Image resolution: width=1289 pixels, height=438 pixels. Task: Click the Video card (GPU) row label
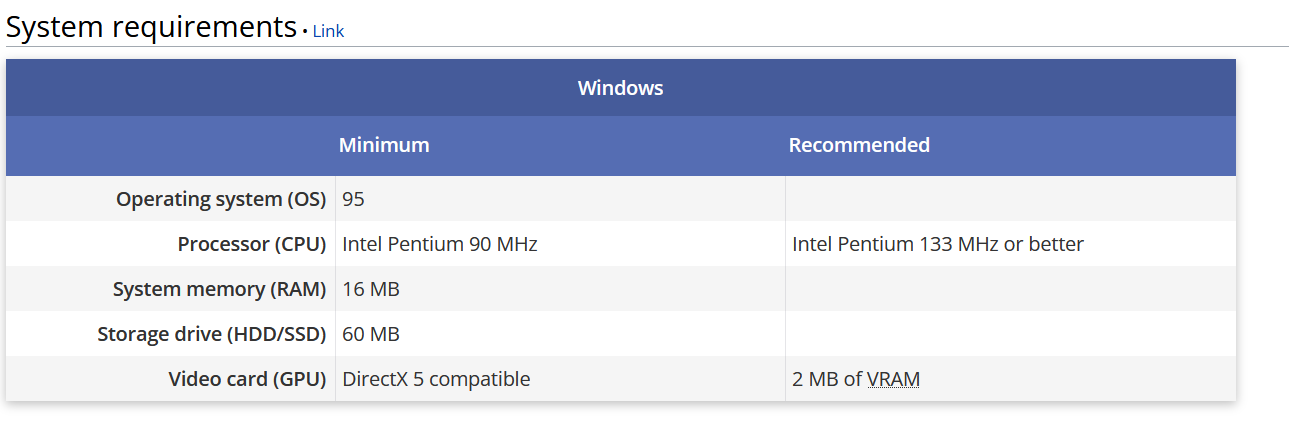(x=247, y=379)
